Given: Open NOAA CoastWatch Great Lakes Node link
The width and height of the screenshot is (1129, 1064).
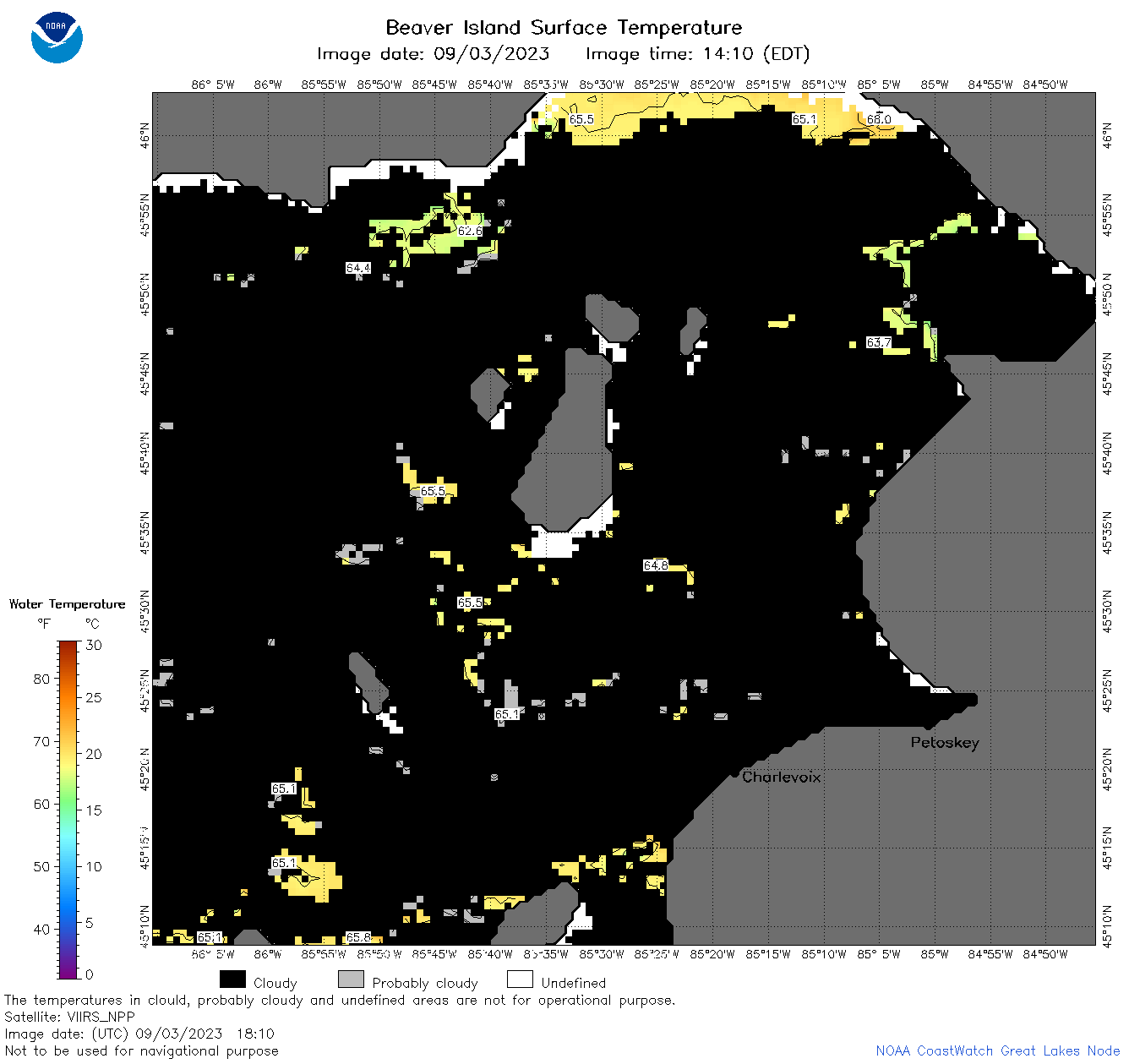Looking at the screenshot, I should click(x=998, y=1051).
